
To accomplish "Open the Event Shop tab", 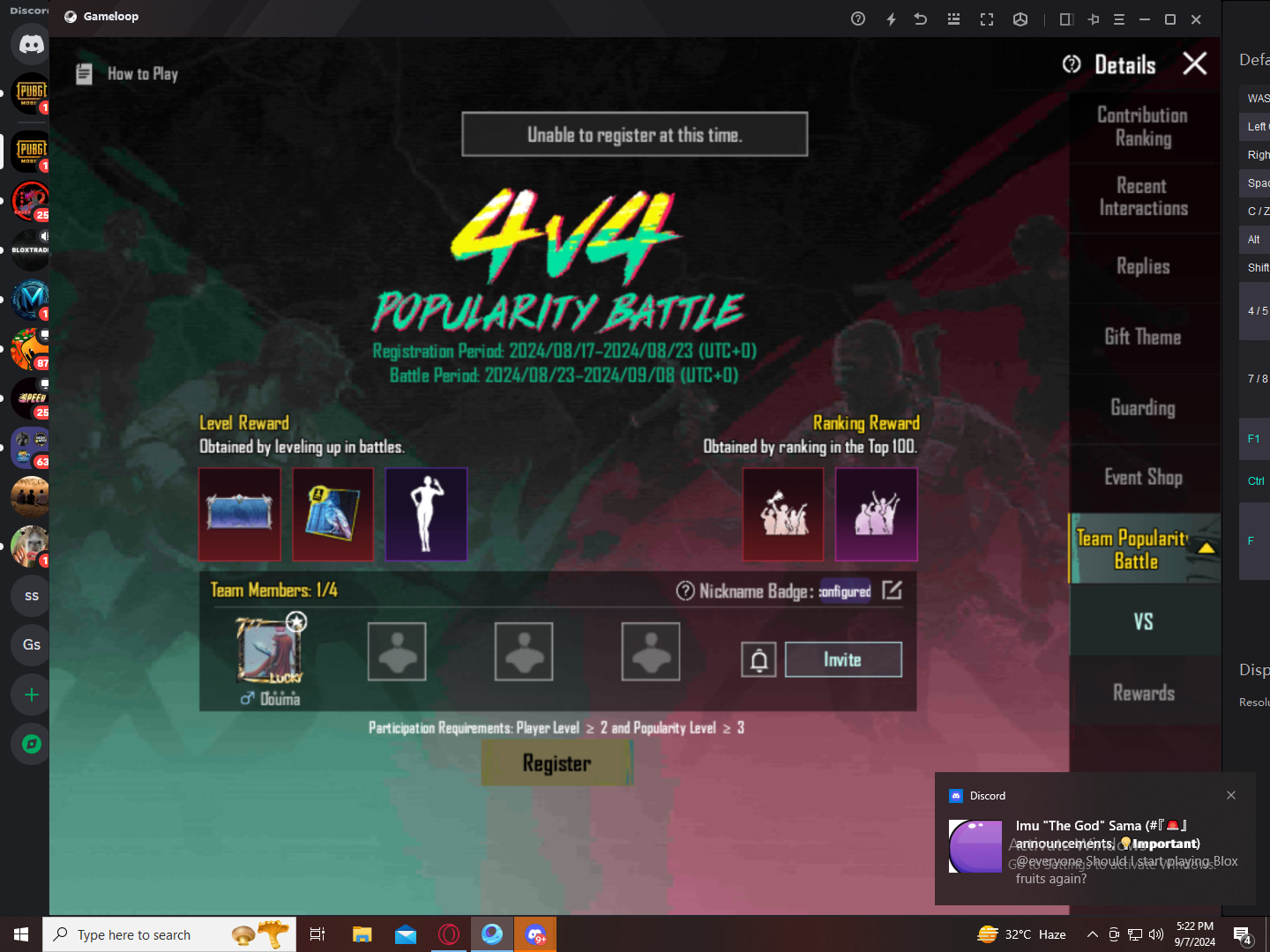I will point(1144,478).
